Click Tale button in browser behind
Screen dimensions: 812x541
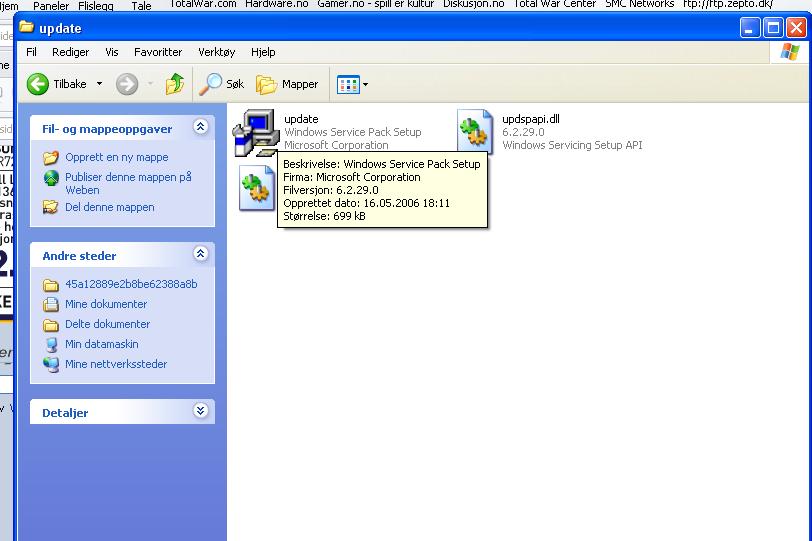point(141,6)
